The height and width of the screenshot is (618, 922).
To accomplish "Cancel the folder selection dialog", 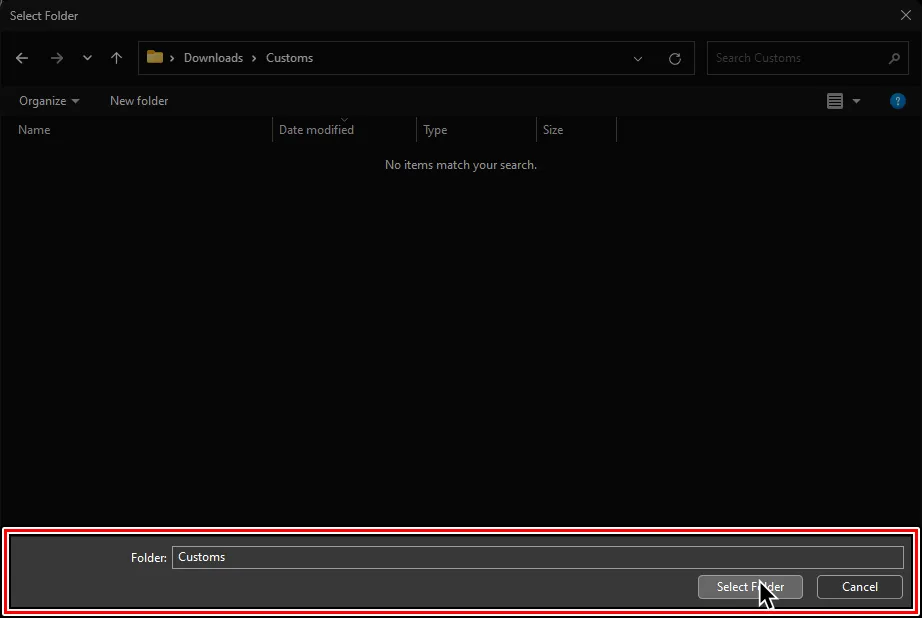I will (858, 587).
